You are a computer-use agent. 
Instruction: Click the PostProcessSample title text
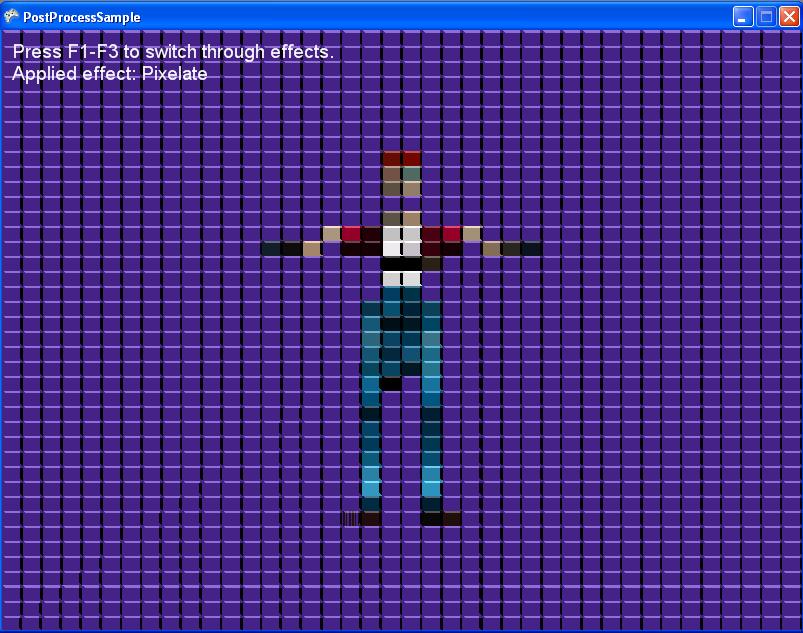[82, 17]
